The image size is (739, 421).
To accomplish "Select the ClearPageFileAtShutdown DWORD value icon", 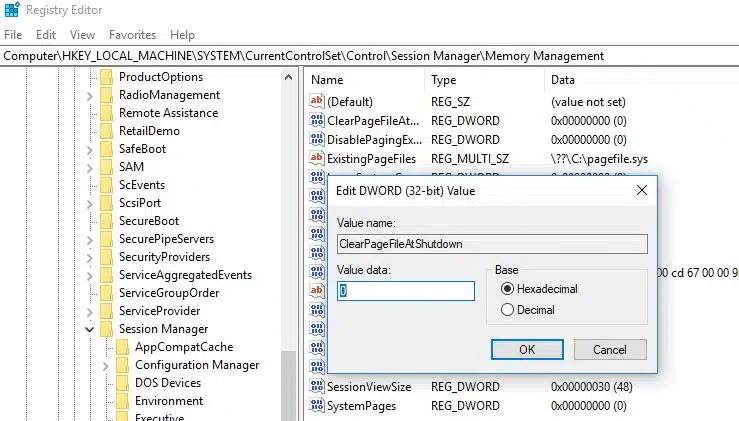I will 318,121.
